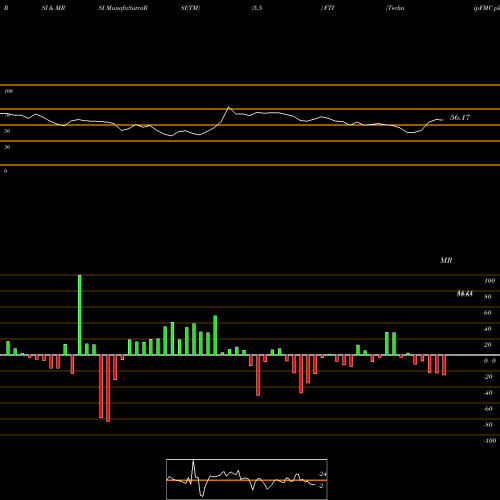500x500 pixels.
Task: Click the 60 label on MR axis
Action: pyautogui.click(x=487, y=313)
